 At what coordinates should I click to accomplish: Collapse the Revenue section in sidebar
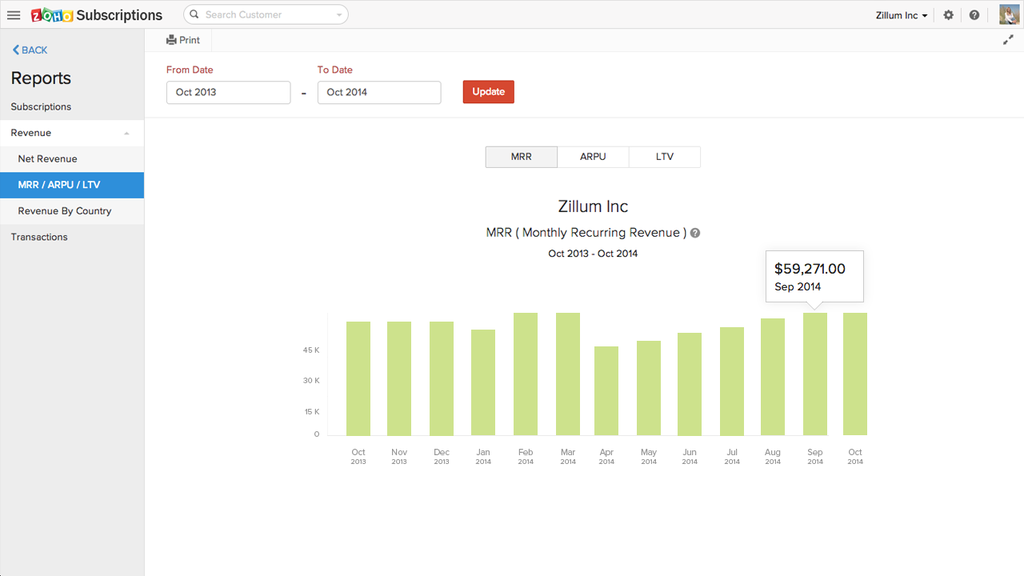point(126,132)
